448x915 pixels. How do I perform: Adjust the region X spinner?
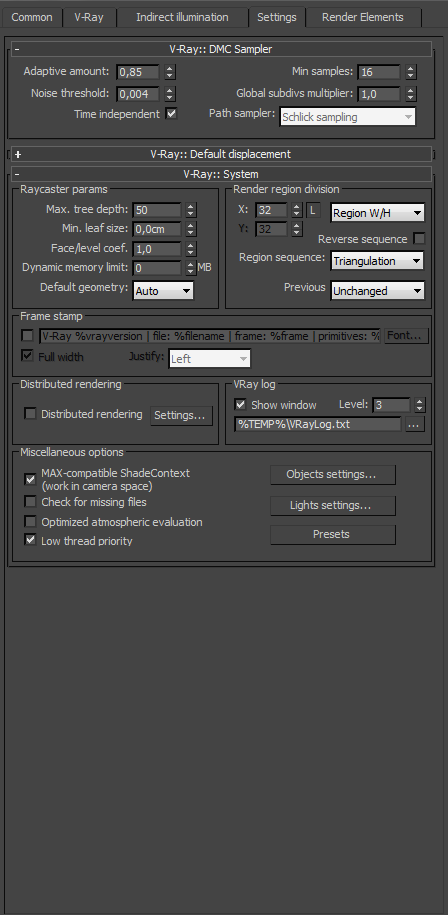pos(297,210)
